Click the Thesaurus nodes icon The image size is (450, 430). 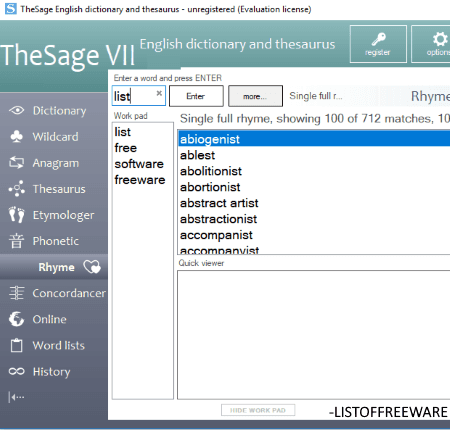[17, 189]
